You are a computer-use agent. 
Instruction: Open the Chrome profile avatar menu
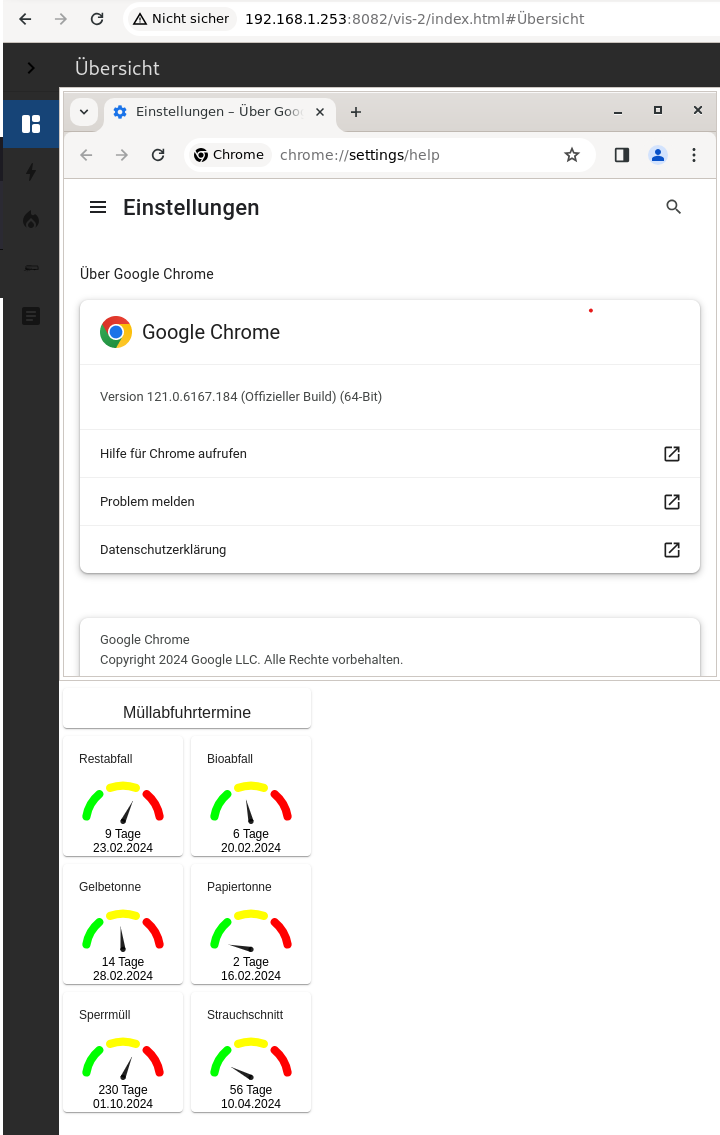(658, 155)
